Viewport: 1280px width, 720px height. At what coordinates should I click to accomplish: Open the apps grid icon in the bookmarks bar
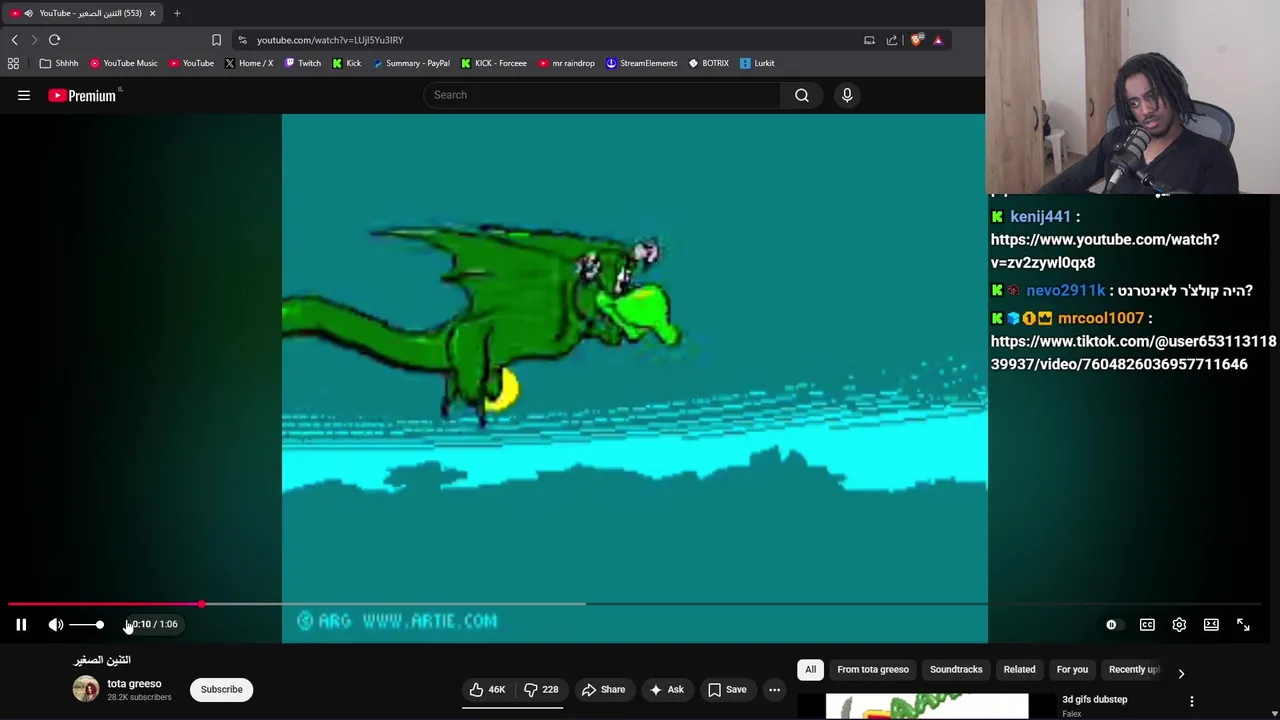(13, 63)
